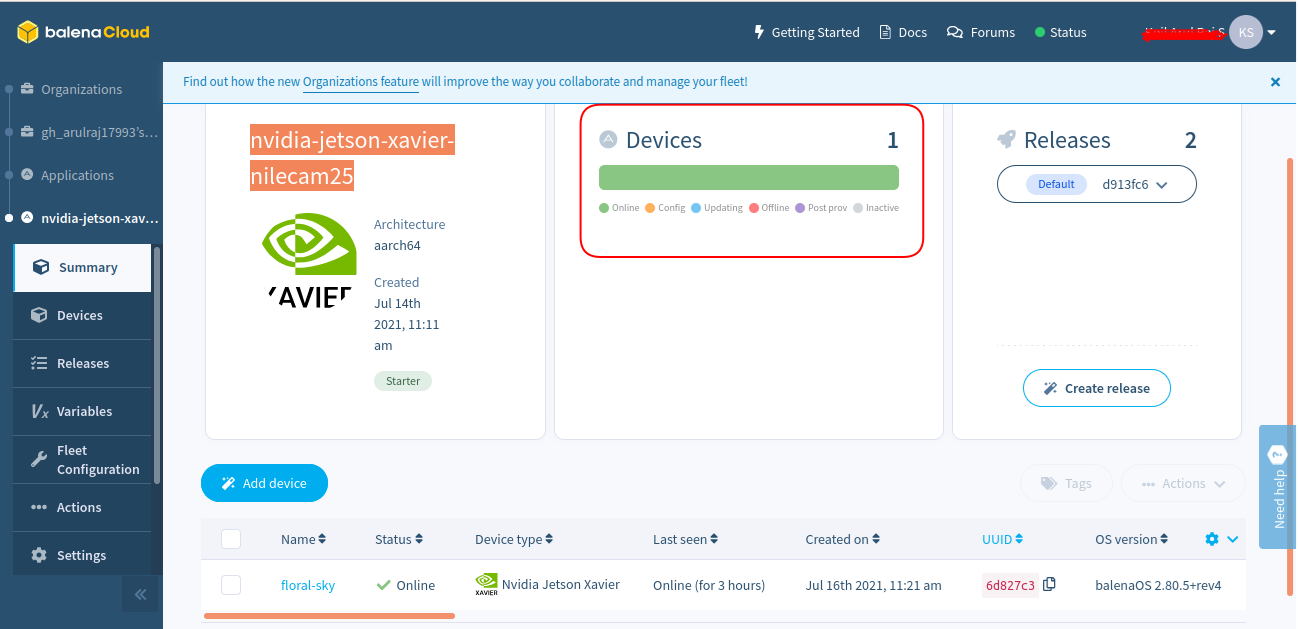Click the KS user avatar

(x=1245, y=32)
